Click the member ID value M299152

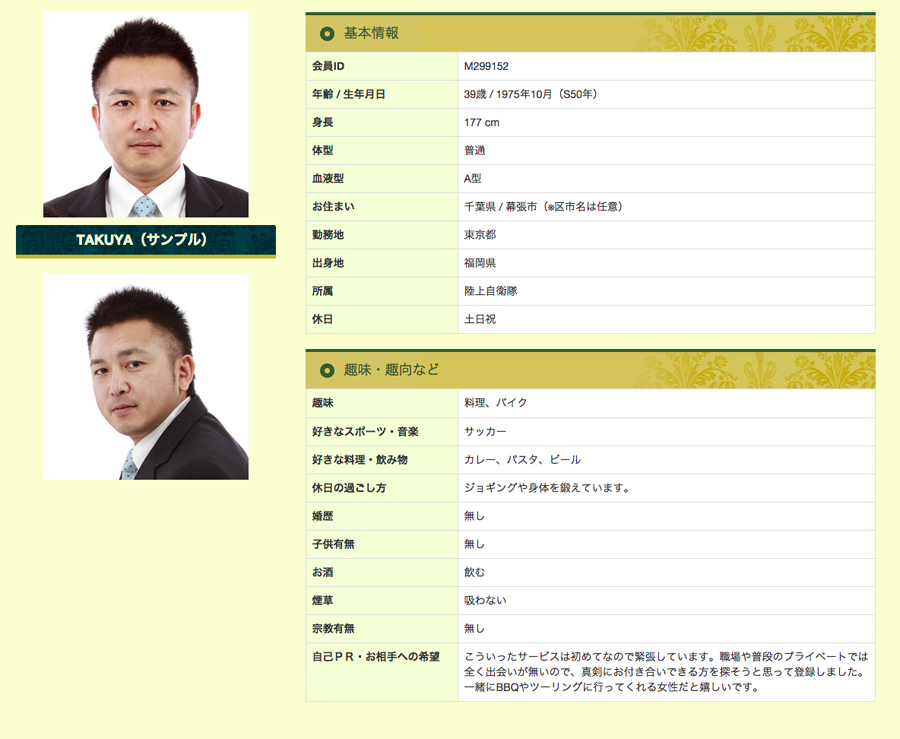[x=487, y=67]
